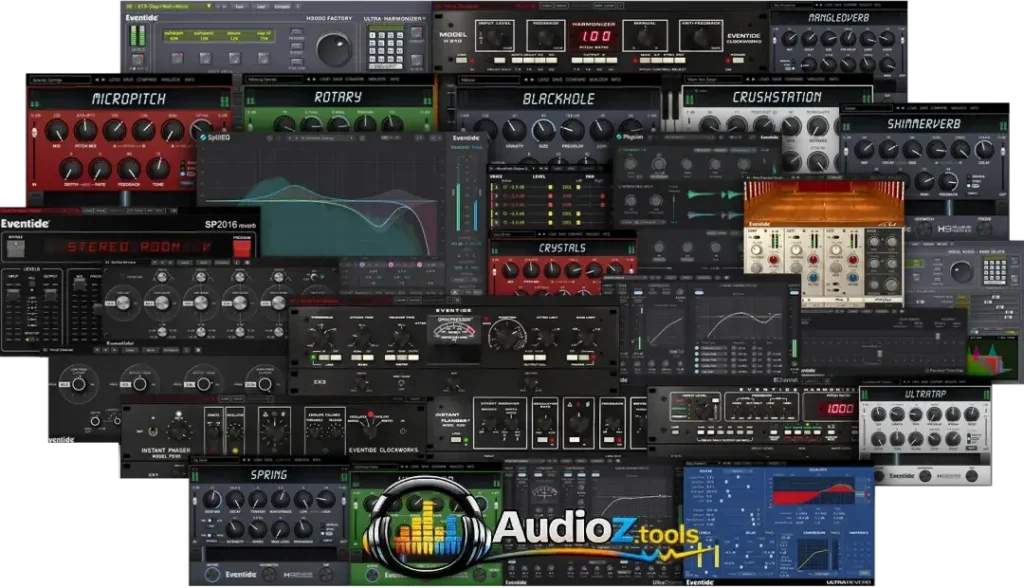The height and width of the screenshot is (588, 1024).
Task: Click the Physion logo below the Blackhole plugin
Action: (632, 137)
